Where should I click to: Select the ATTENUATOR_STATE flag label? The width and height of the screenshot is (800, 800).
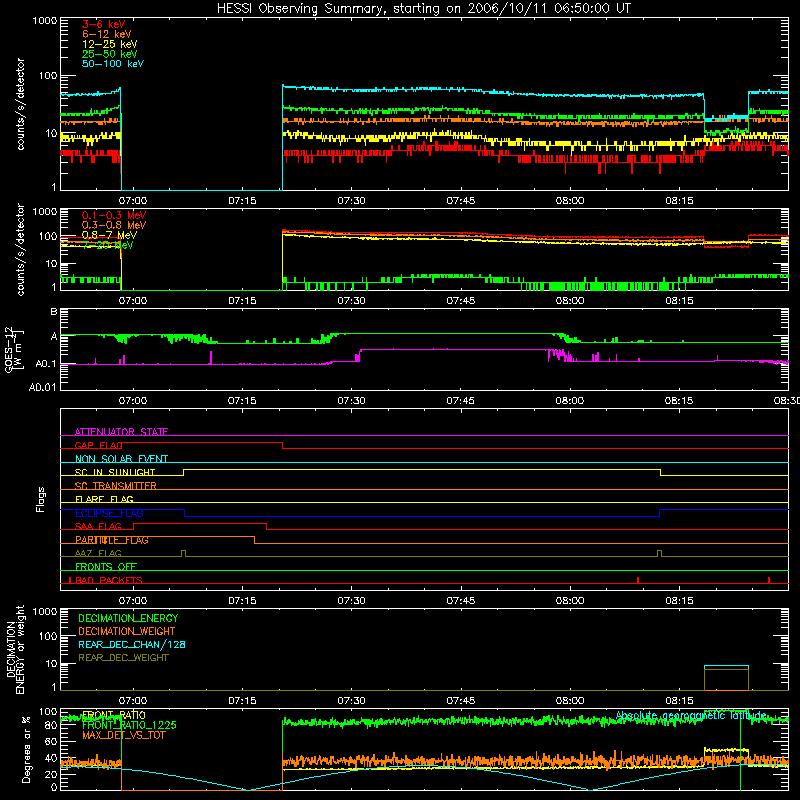coord(121,432)
